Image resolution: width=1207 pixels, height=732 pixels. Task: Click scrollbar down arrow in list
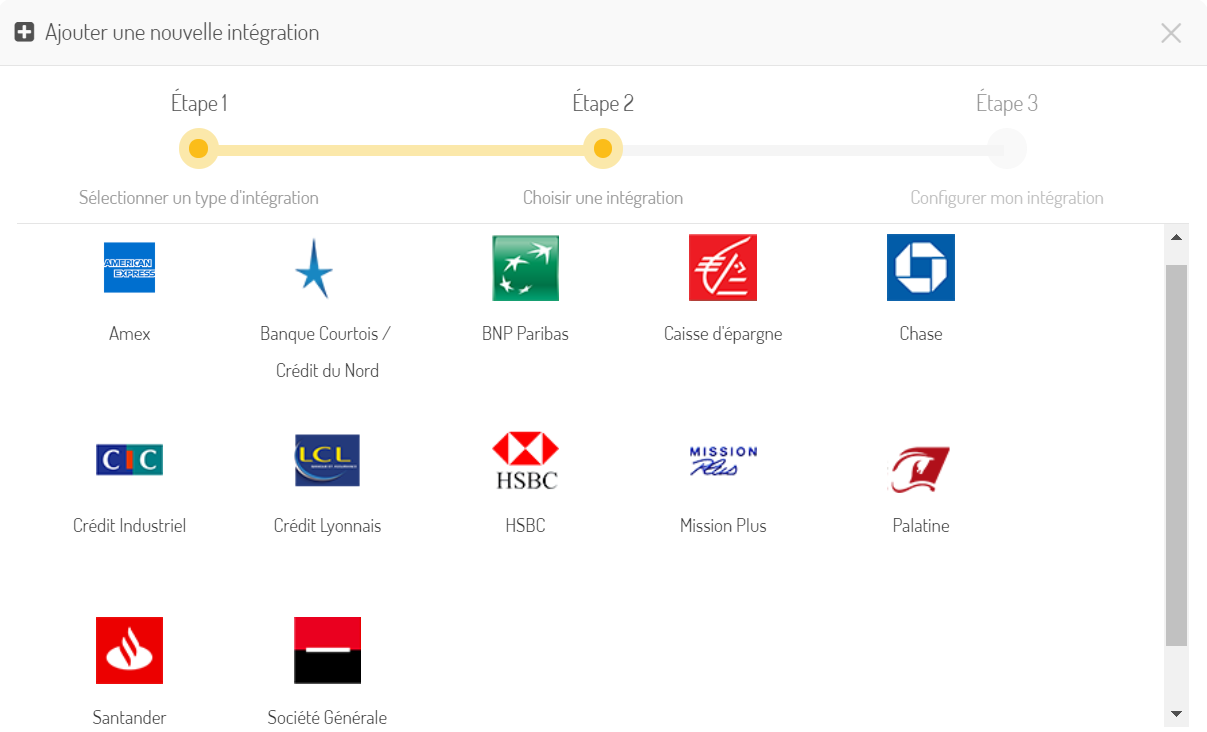(1176, 714)
